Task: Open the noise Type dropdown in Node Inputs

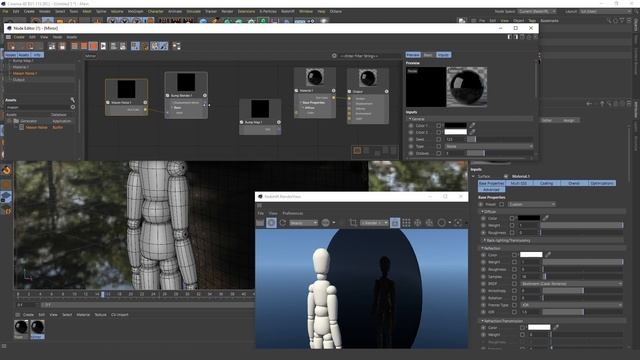Action: pyautogui.click(x=489, y=146)
